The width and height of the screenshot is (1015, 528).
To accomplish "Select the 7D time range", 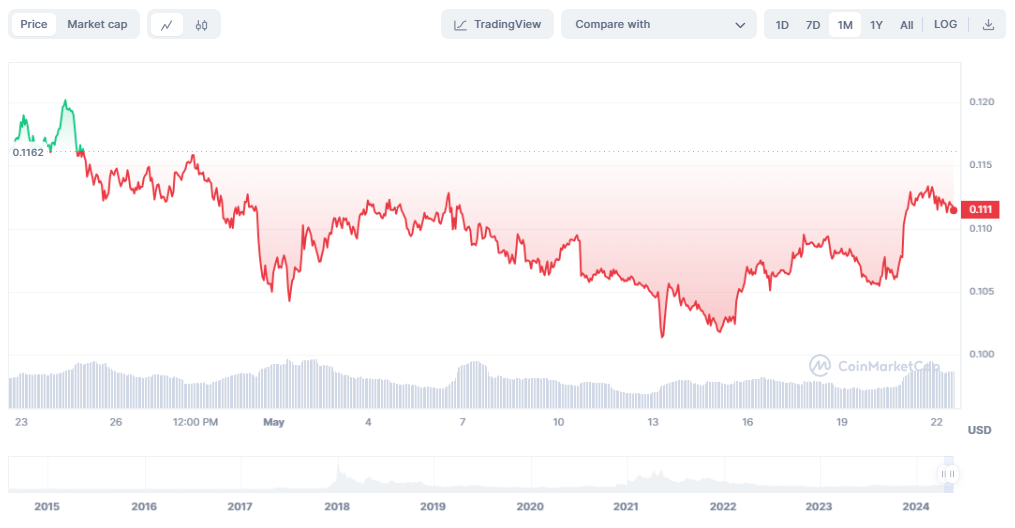I will 813,25.
